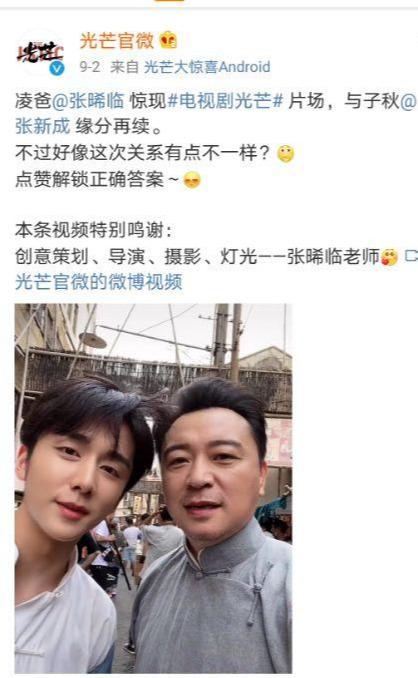Click the orange tab indicator at top
This screenshot has width=418, height=678.
(x=169, y=1)
